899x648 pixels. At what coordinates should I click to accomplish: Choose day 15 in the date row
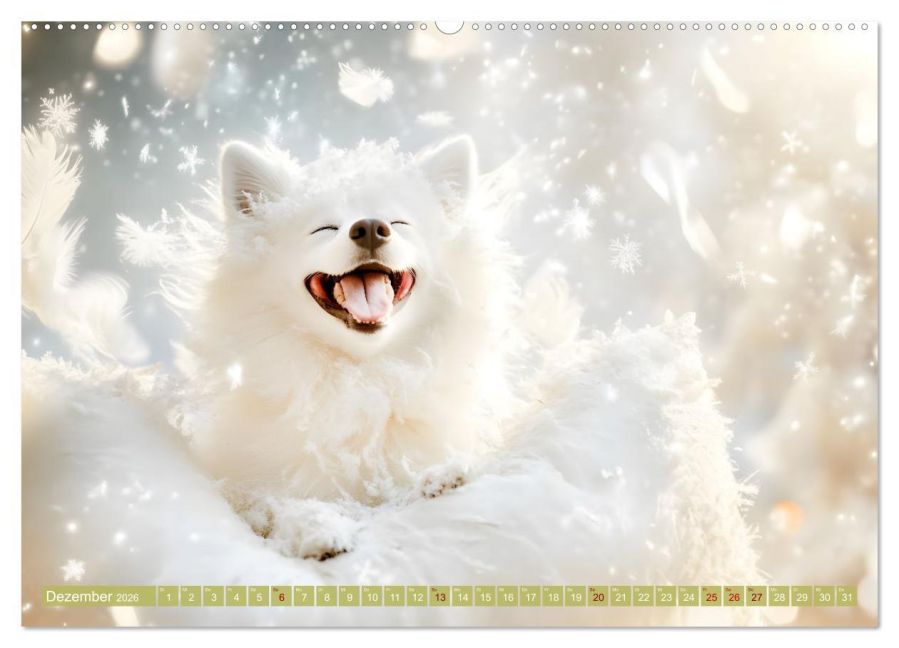[x=485, y=597]
